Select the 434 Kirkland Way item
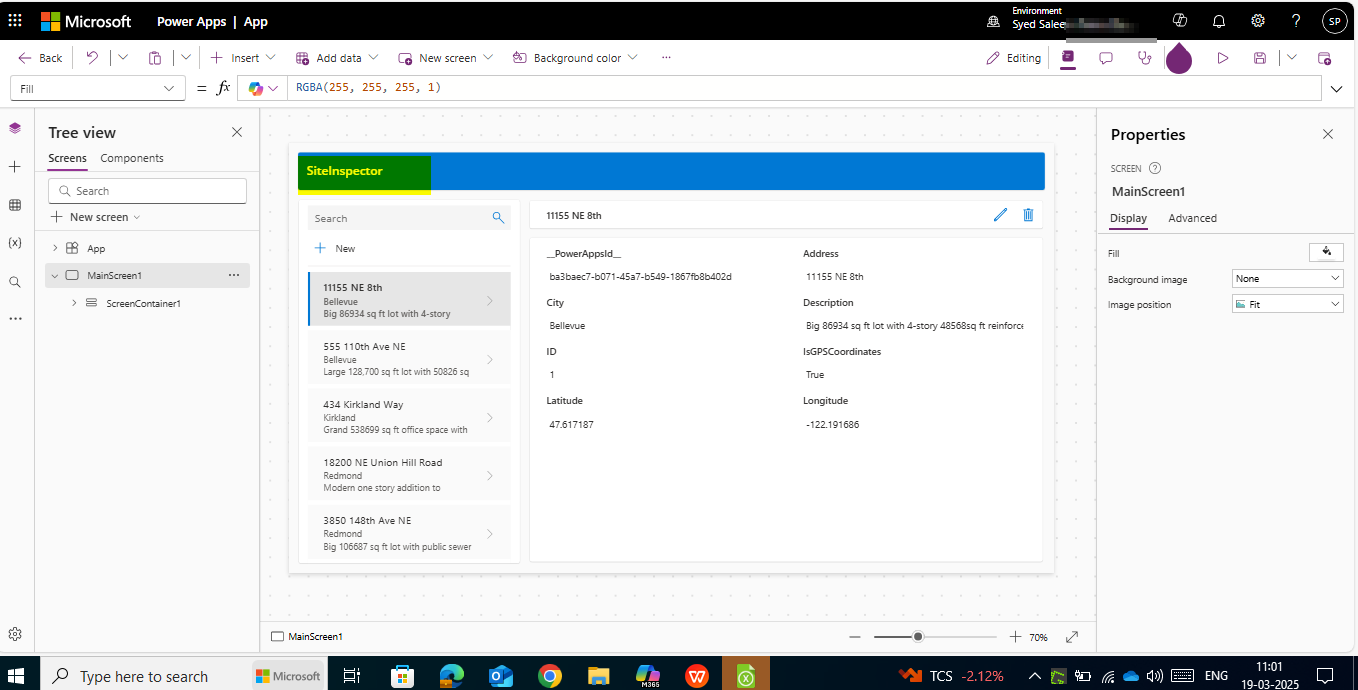The image size is (1358, 690). [409, 417]
